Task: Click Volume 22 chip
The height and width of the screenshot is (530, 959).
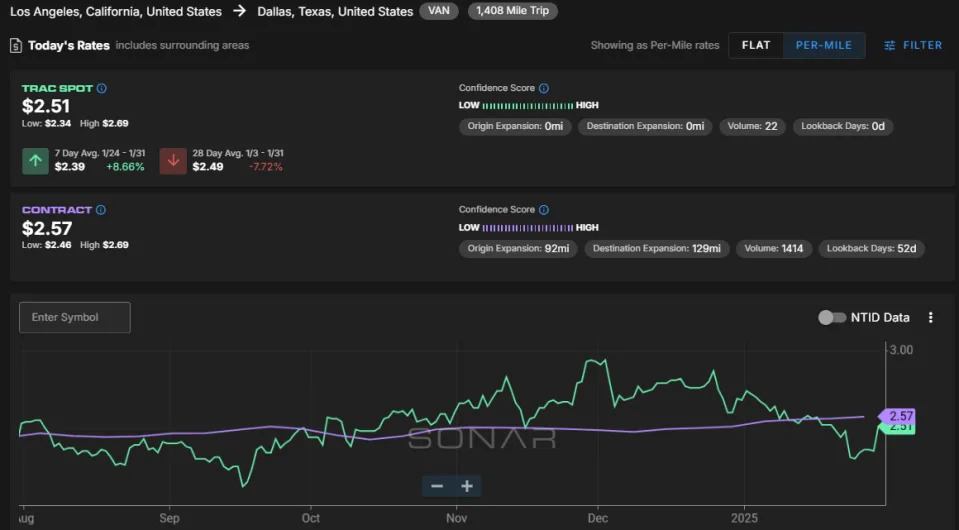Action: [752, 127]
